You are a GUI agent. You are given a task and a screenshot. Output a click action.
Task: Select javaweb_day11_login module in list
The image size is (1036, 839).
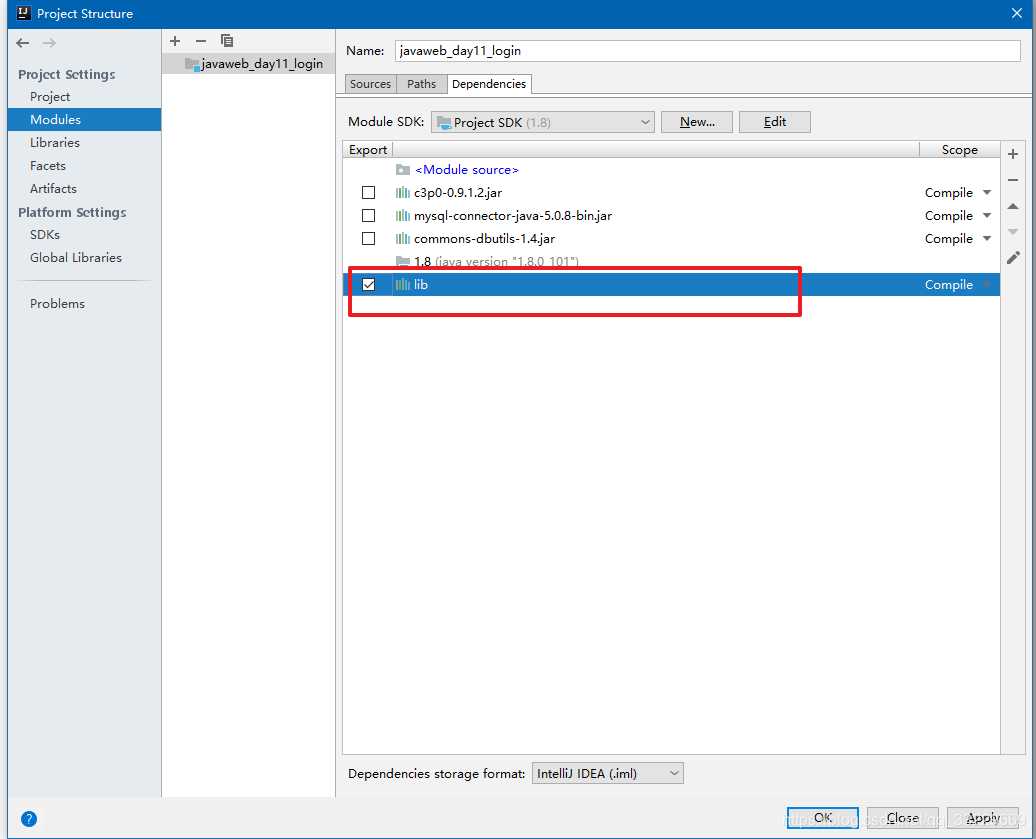tap(248, 64)
